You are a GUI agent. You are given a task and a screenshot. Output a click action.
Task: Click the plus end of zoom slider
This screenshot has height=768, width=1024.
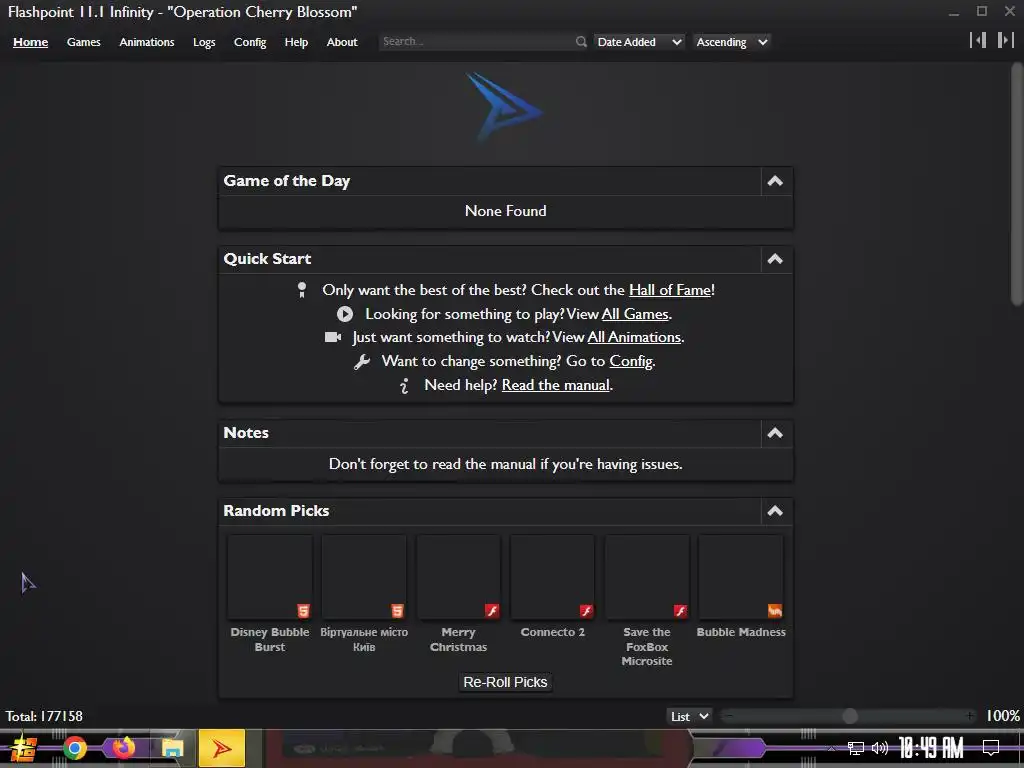click(970, 716)
